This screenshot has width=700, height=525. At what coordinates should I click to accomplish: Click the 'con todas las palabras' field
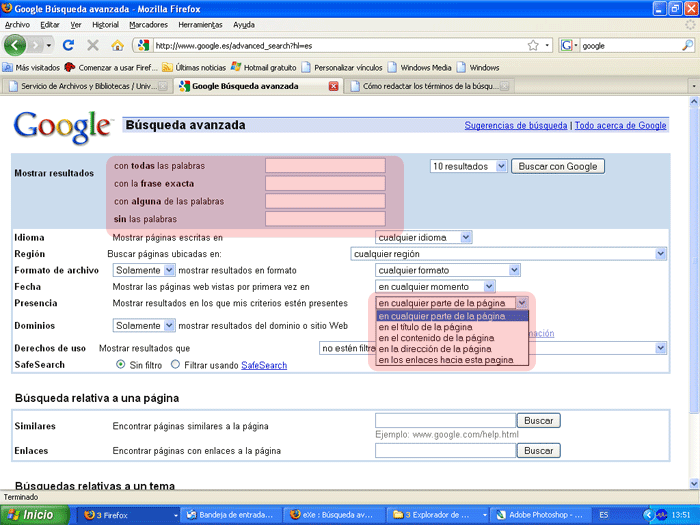[x=325, y=166]
